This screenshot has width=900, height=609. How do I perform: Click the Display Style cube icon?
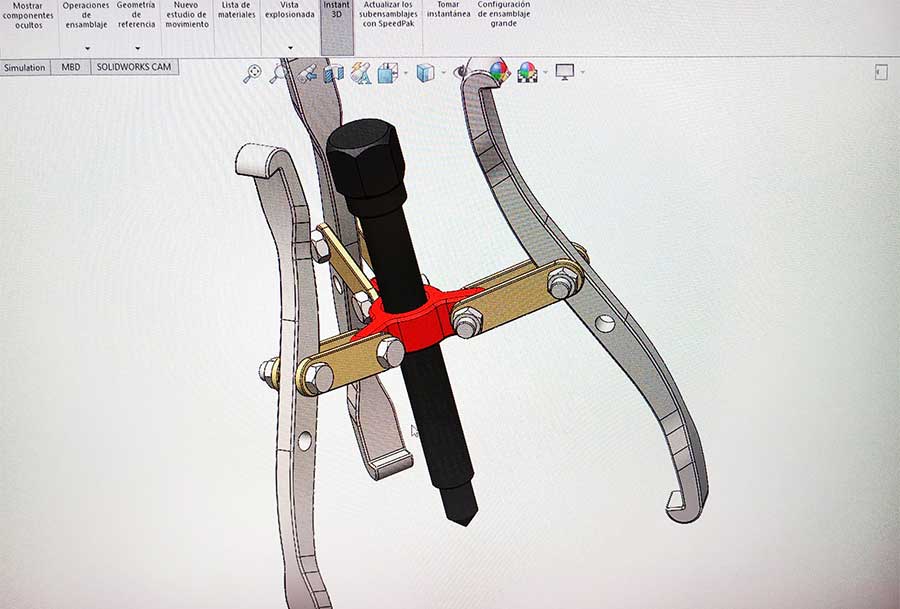coord(425,72)
